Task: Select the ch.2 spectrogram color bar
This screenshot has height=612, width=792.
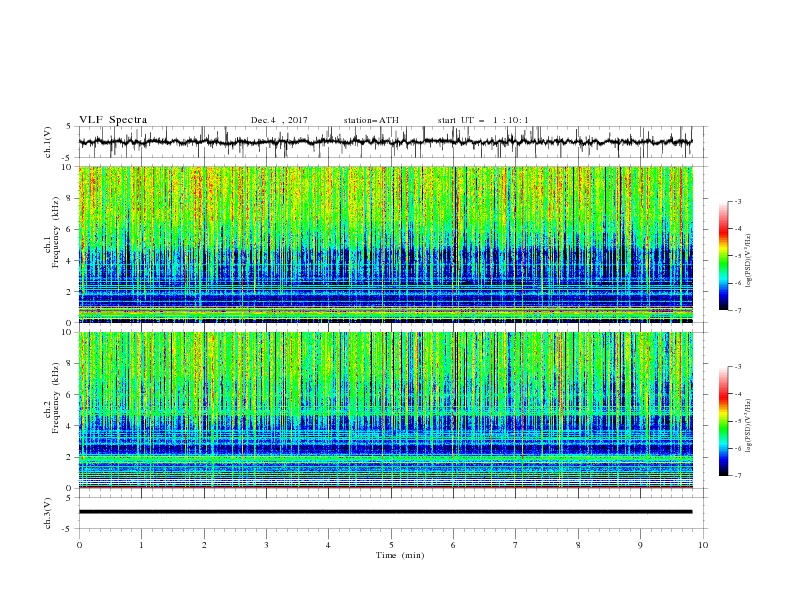Action: click(723, 421)
